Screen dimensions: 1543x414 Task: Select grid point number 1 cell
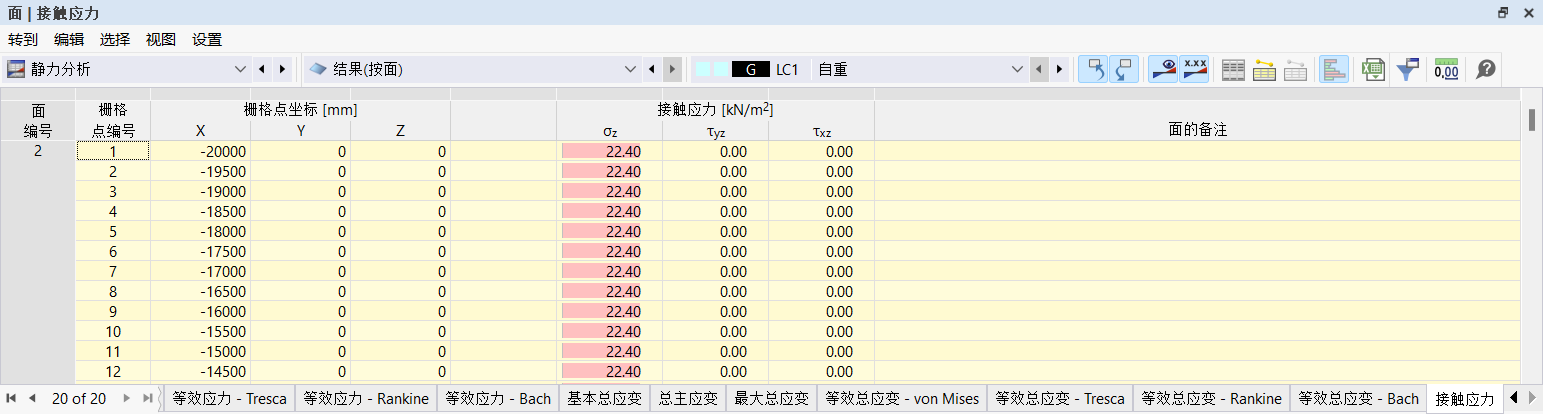[113, 151]
